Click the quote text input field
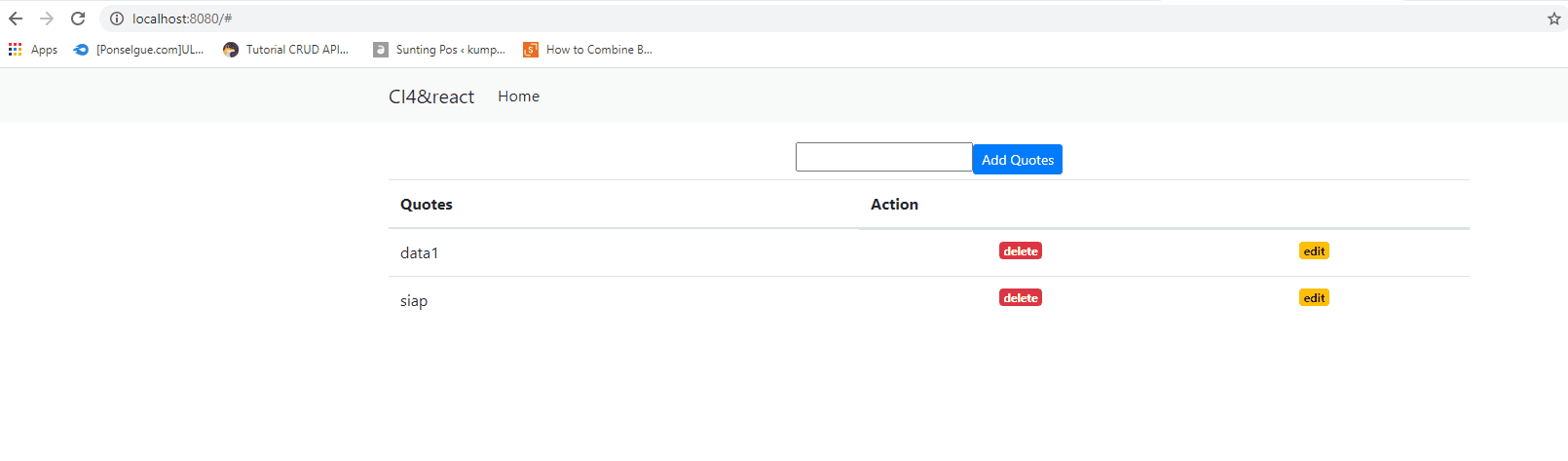This screenshot has height=461, width=1568. 883,157
